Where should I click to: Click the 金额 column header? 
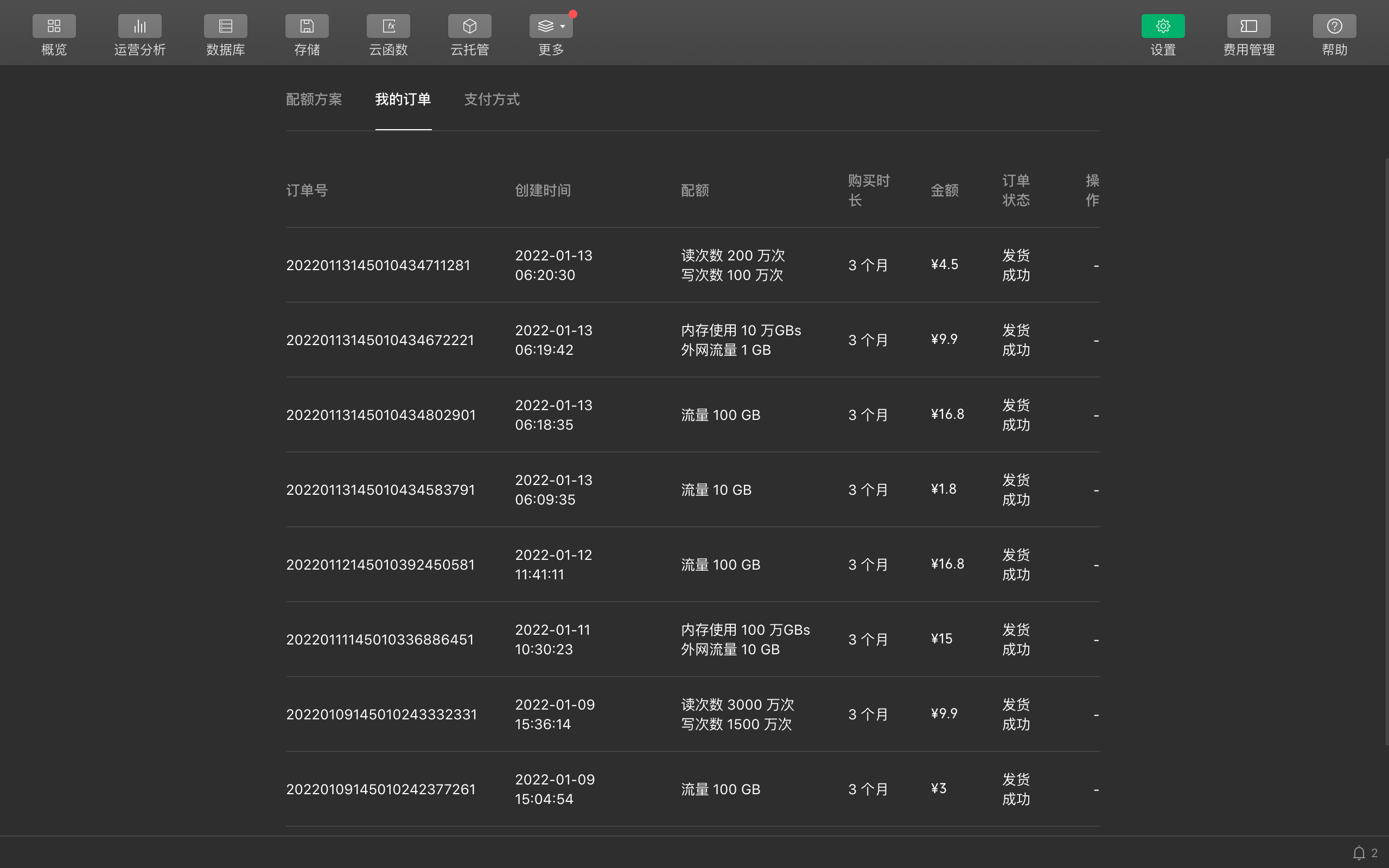pos(944,190)
